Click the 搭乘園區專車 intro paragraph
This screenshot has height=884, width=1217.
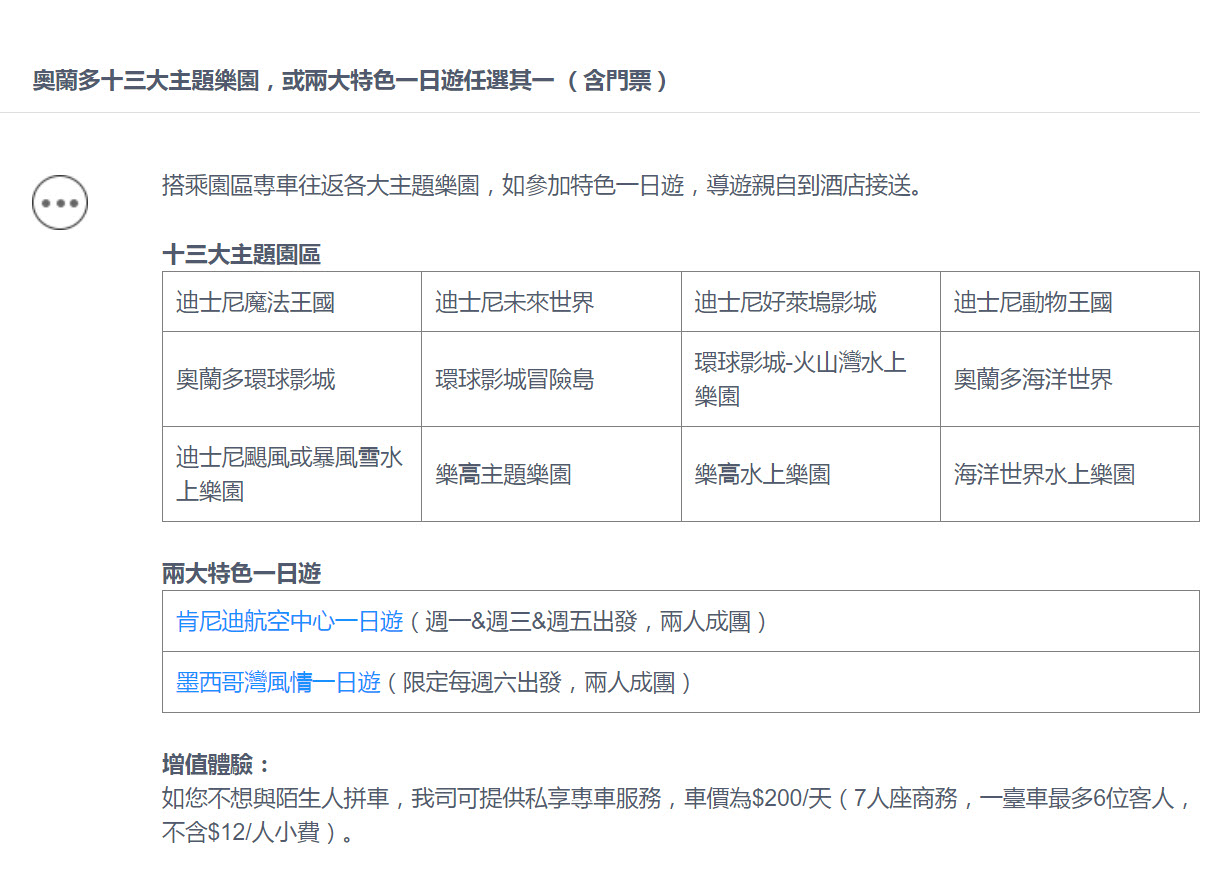[540, 186]
